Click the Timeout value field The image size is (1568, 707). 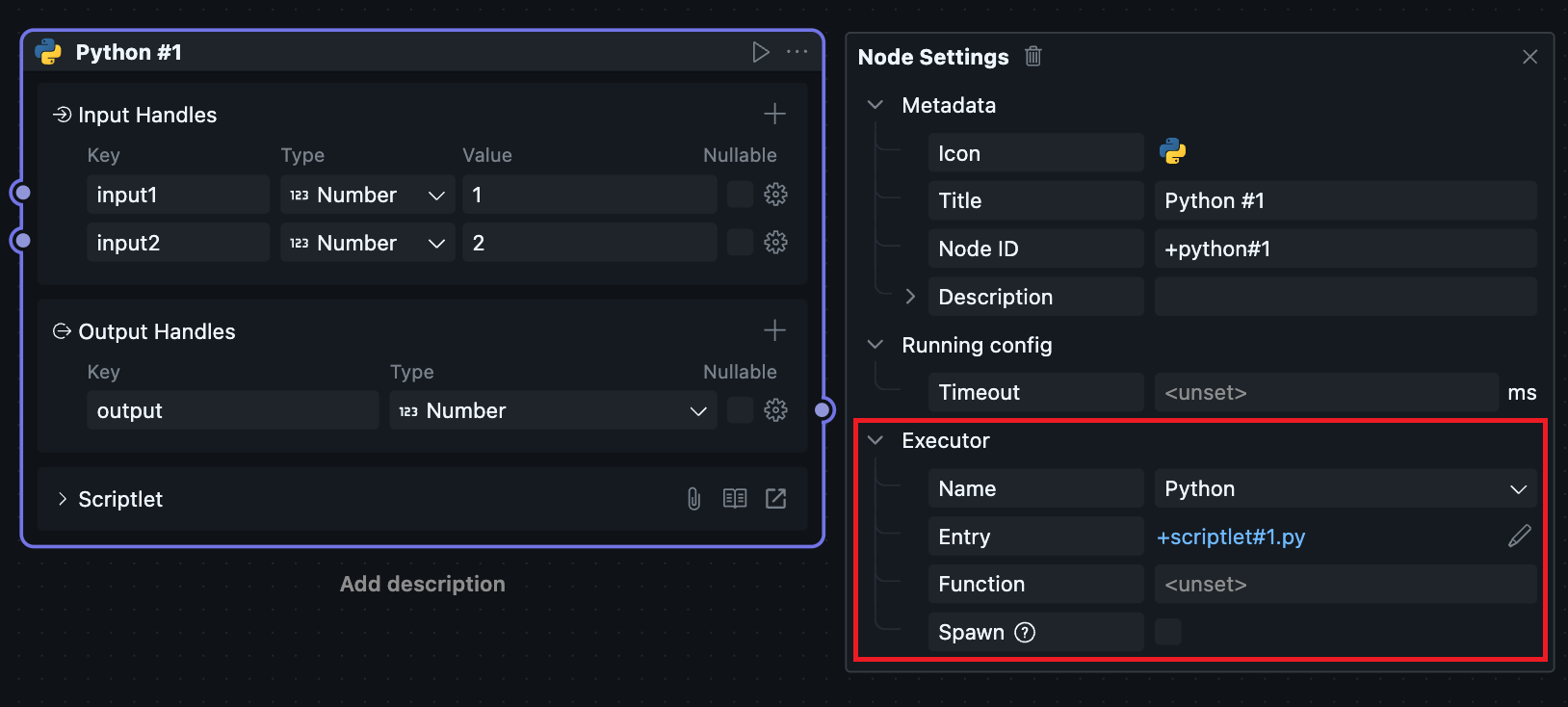pyautogui.click(x=1325, y=393)
